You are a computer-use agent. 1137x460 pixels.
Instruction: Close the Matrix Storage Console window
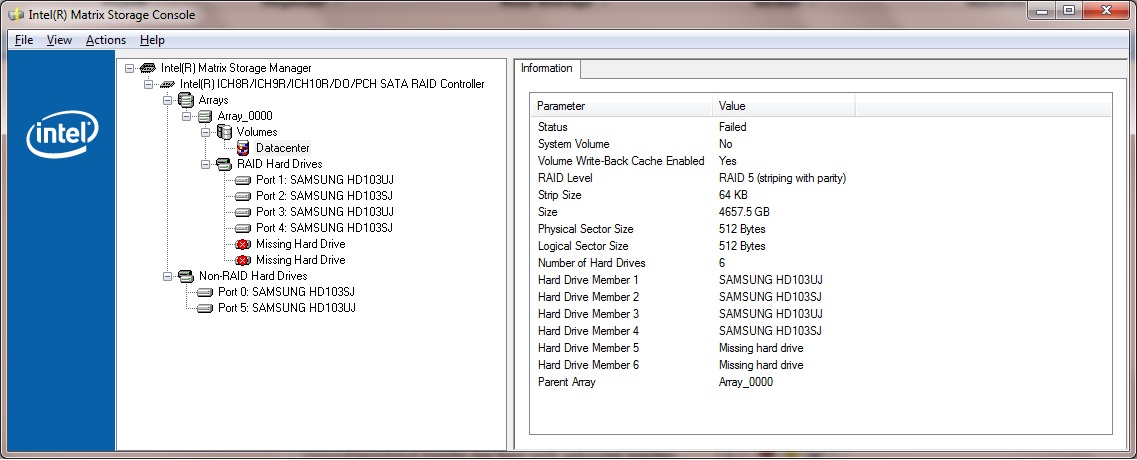pos(1105,11)
